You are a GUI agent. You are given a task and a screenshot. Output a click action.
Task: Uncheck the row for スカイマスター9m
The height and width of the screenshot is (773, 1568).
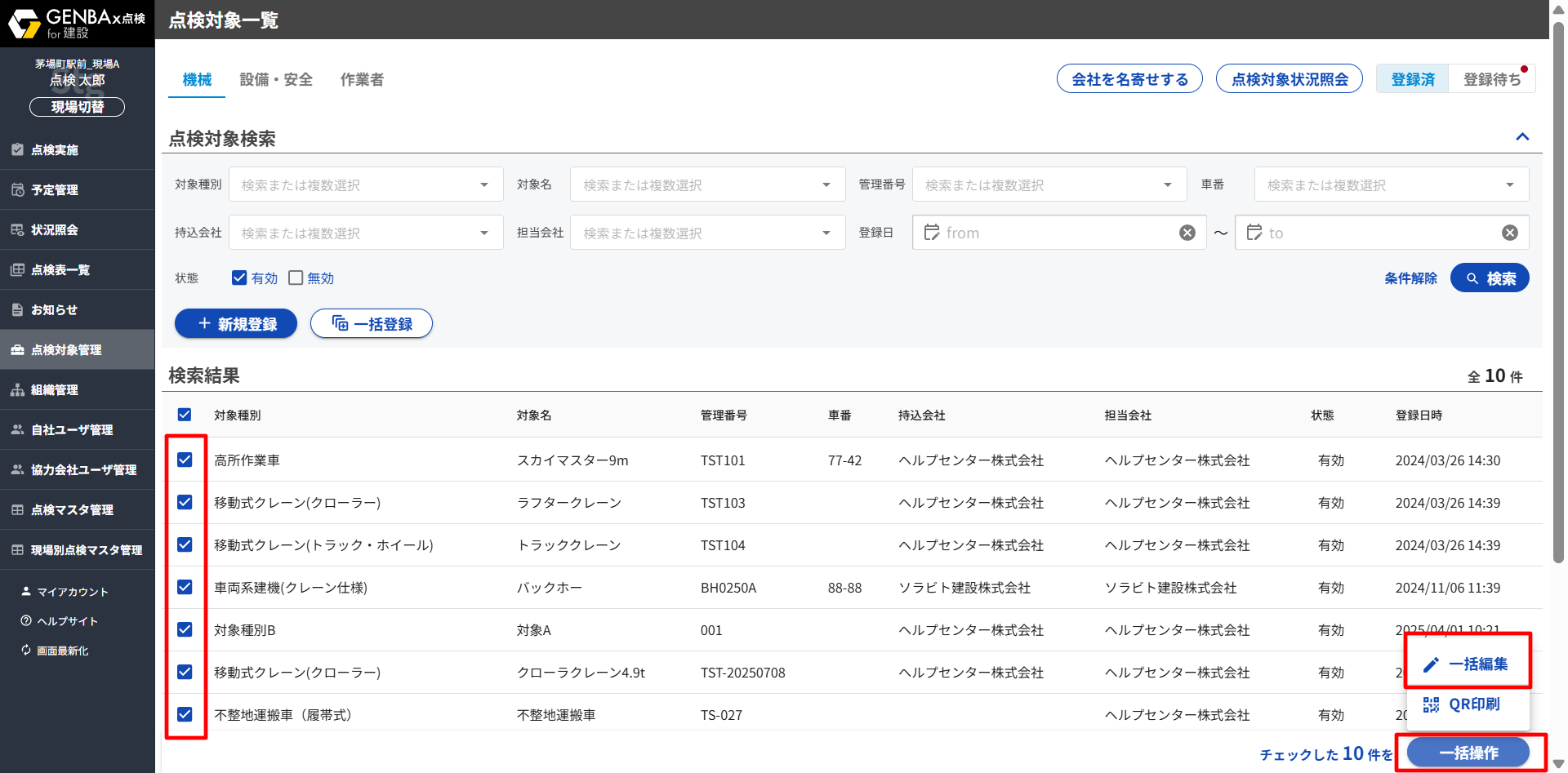185,460
